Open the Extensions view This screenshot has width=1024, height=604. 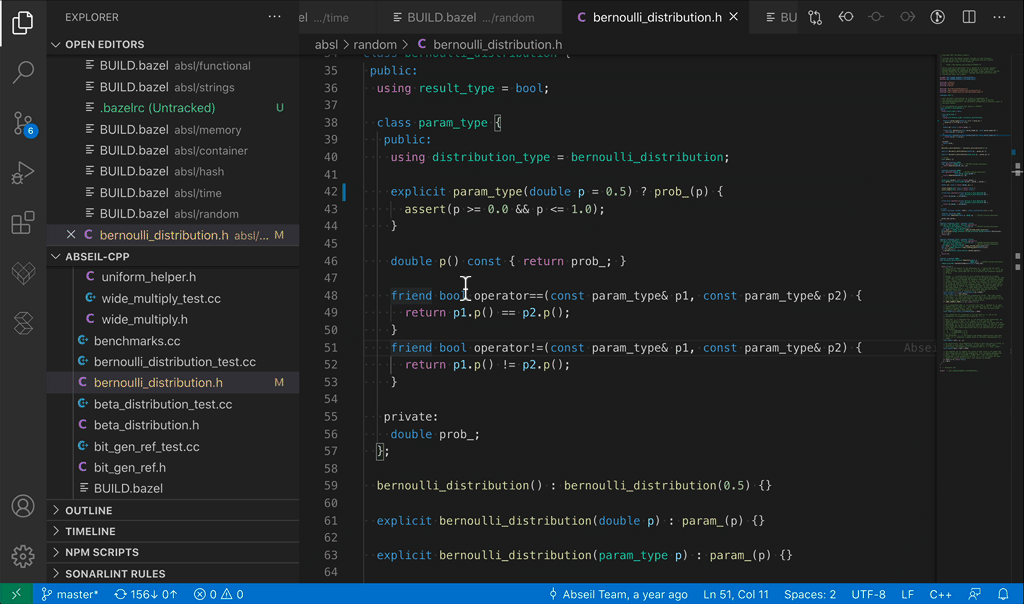point(23,223)
